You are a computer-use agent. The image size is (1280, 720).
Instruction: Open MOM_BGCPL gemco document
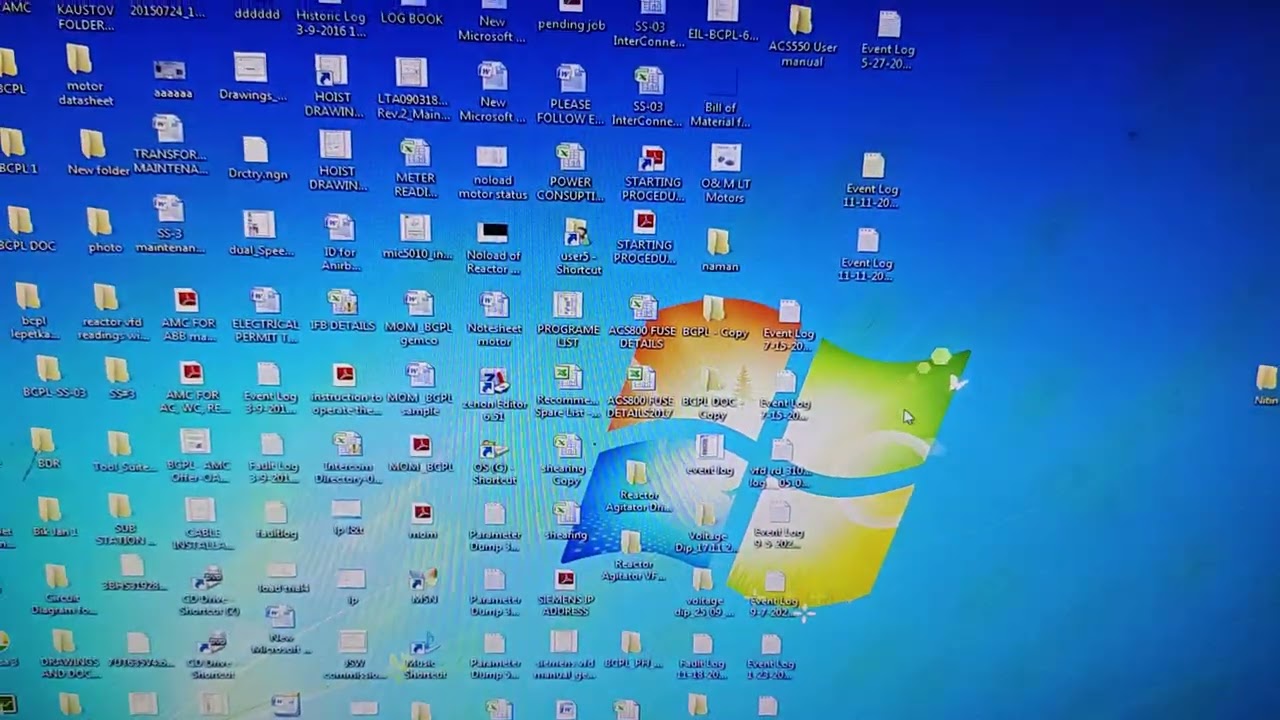tap(419, 319)
